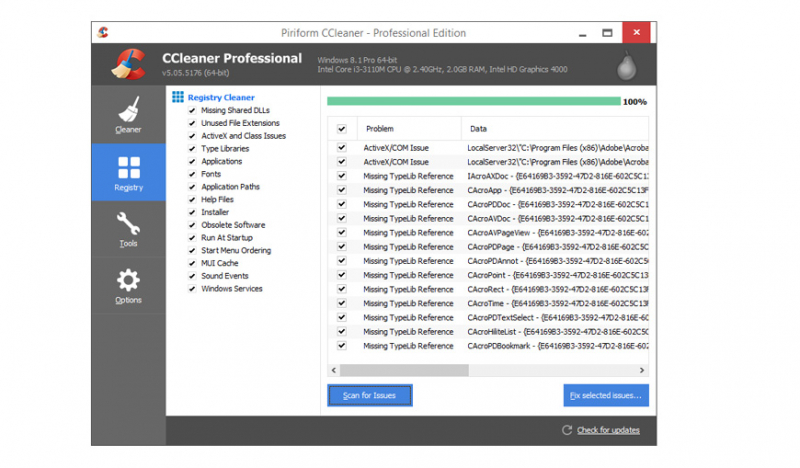
Task: Select the CAcroHiliteList result row
Action: [488, 332]
